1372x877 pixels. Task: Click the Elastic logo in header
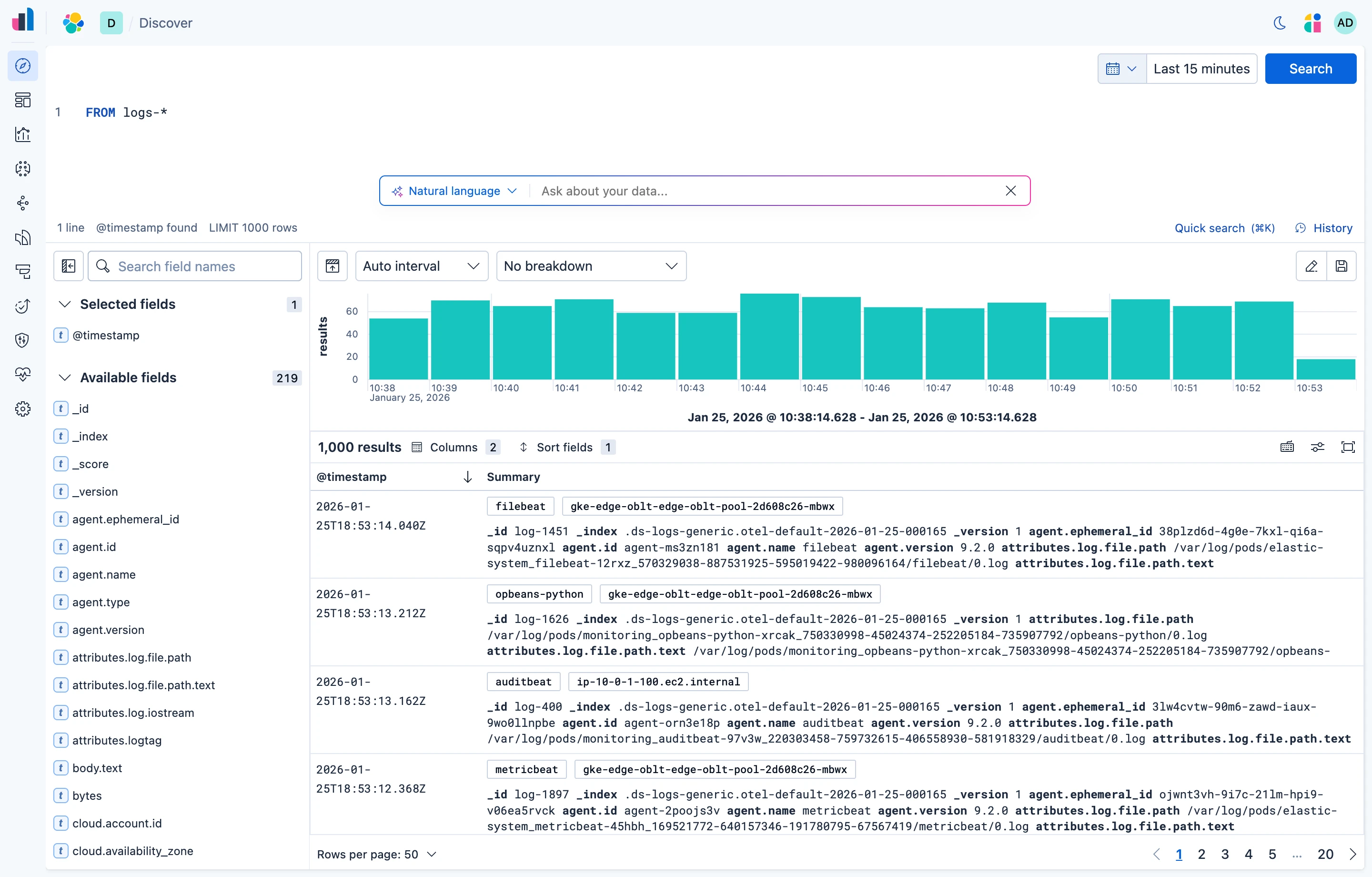pos(73,23)
